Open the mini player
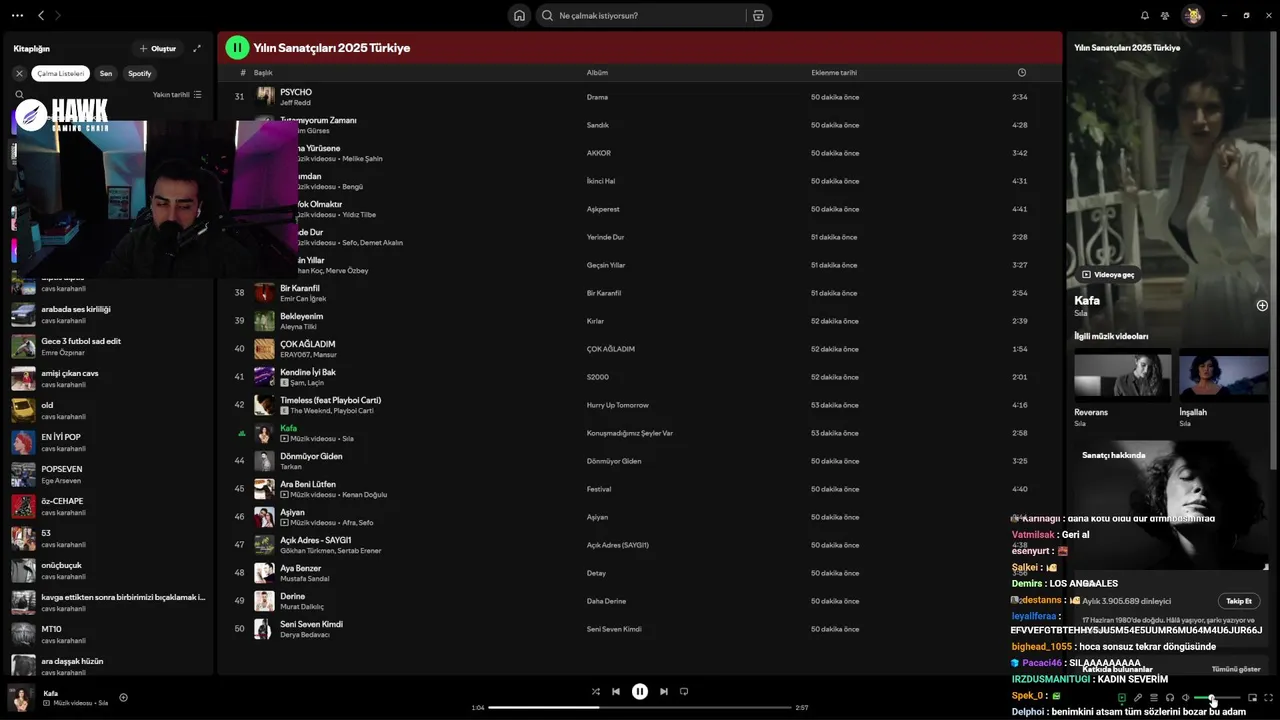The image size is (1280, 720). coord(1252,697)
